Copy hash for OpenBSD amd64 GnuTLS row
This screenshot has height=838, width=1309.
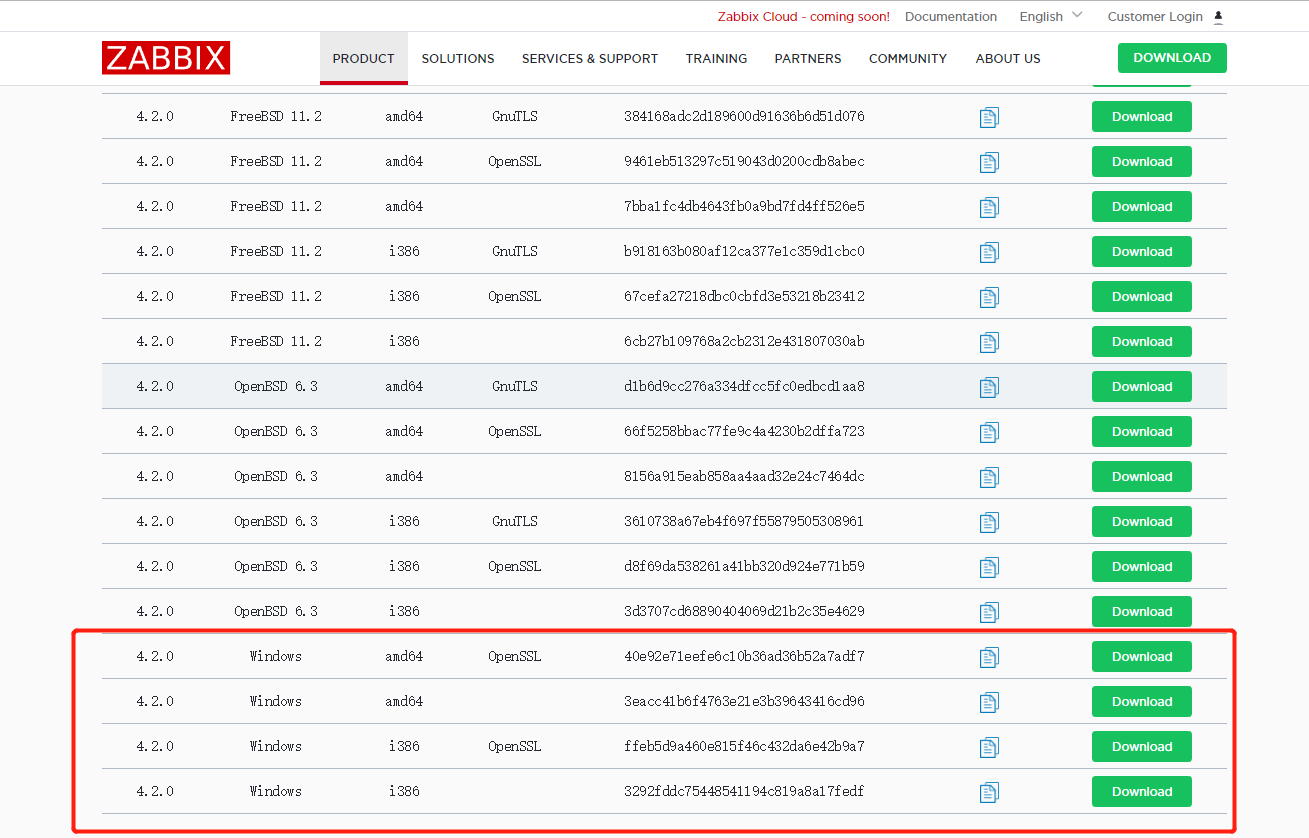pos(989,387)
